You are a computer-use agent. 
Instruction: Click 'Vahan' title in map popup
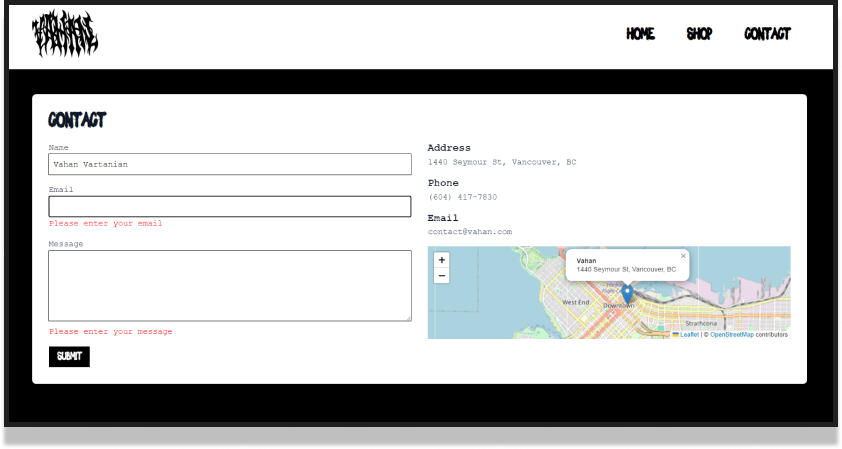586,261
